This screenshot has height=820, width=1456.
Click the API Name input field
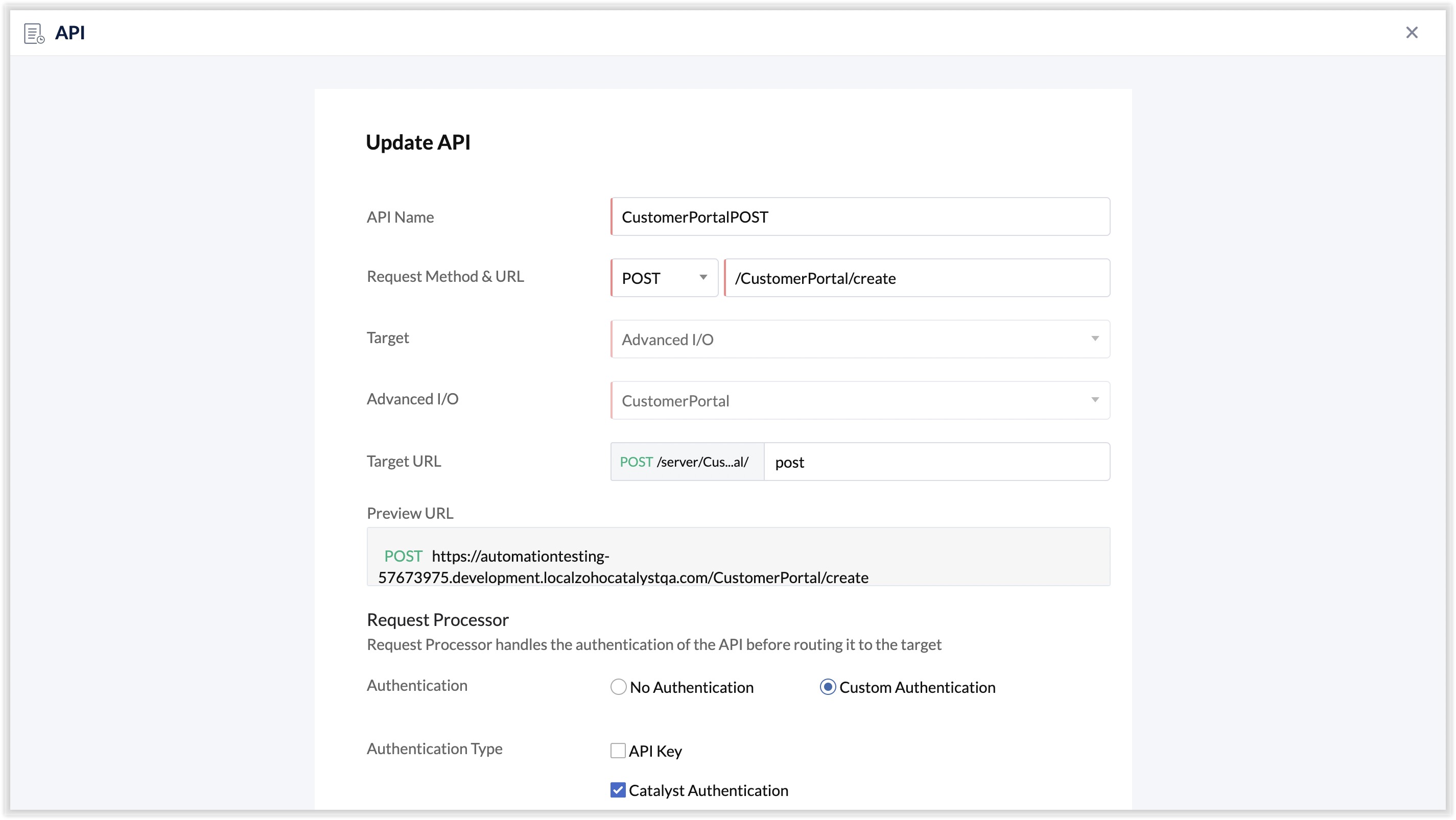pos(860,217)
